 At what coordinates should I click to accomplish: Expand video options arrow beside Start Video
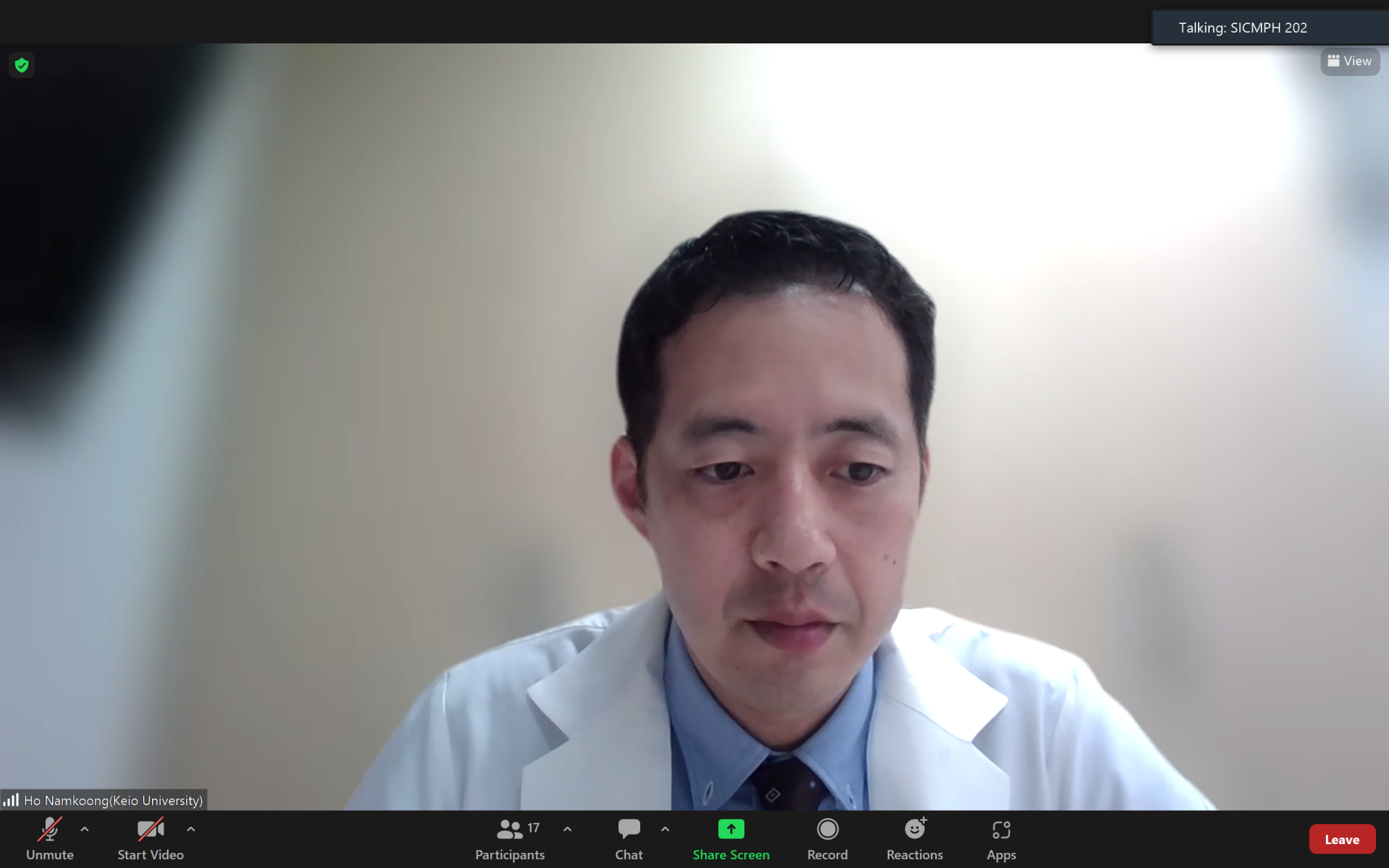coord(191,830)
